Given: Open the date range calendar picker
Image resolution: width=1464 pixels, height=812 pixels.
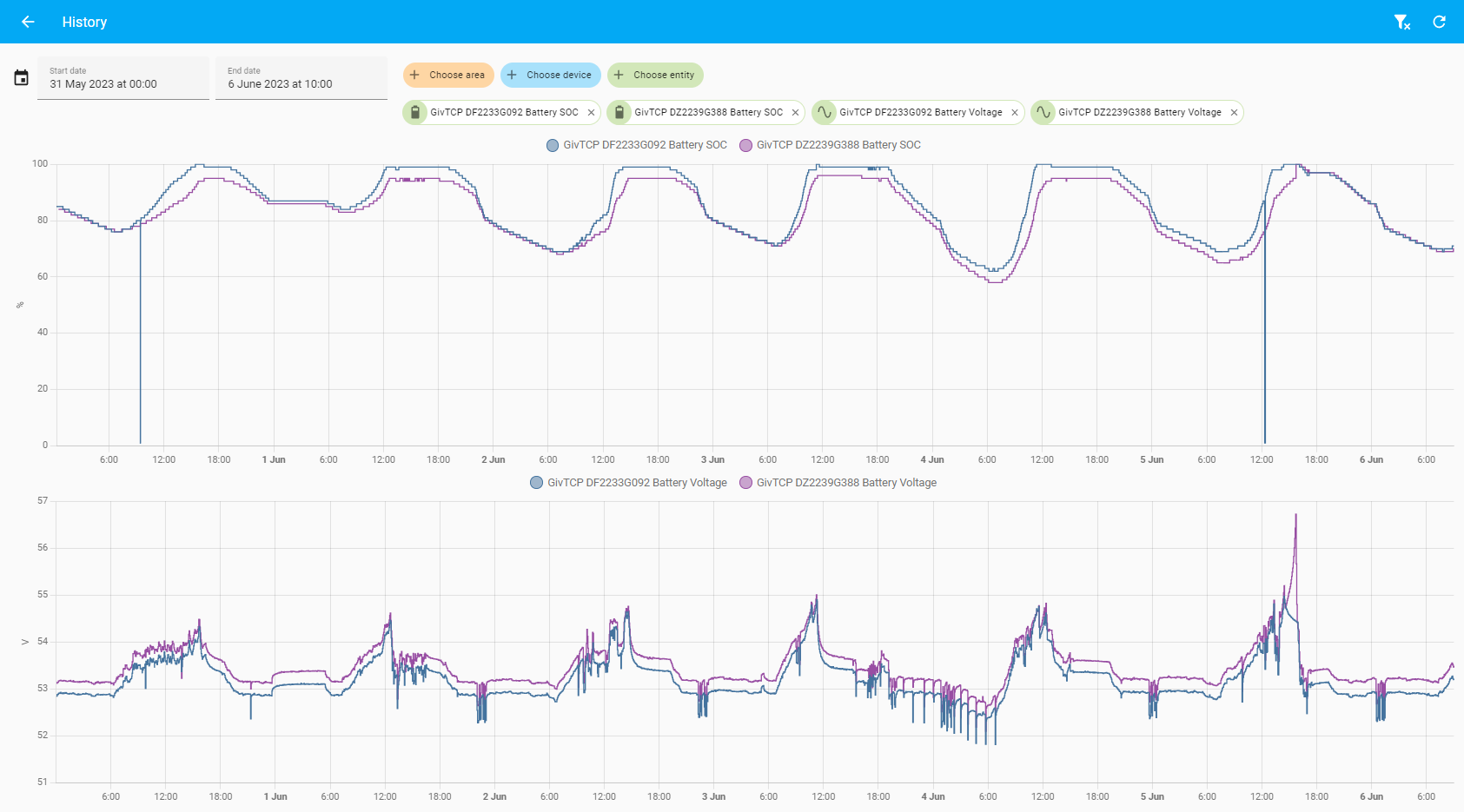Looking at the screenshot, I should click(x=22, y=78).
